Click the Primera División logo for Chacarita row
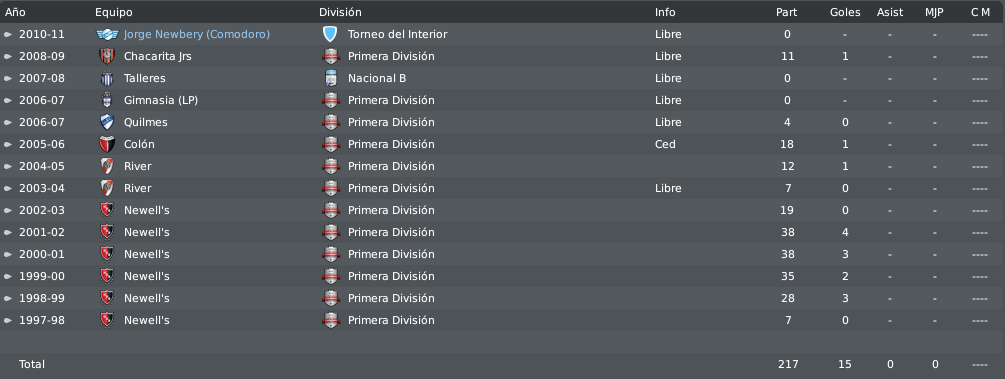1005x379 pixels. click(x=330, y=56)
